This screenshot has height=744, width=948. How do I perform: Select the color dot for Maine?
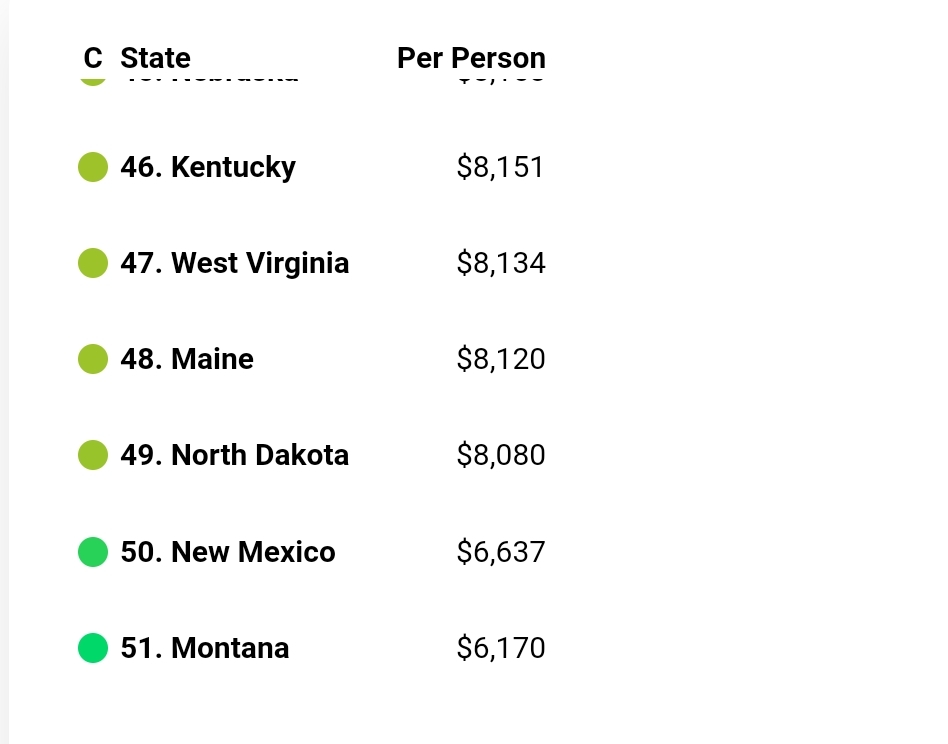pos(93,359)
